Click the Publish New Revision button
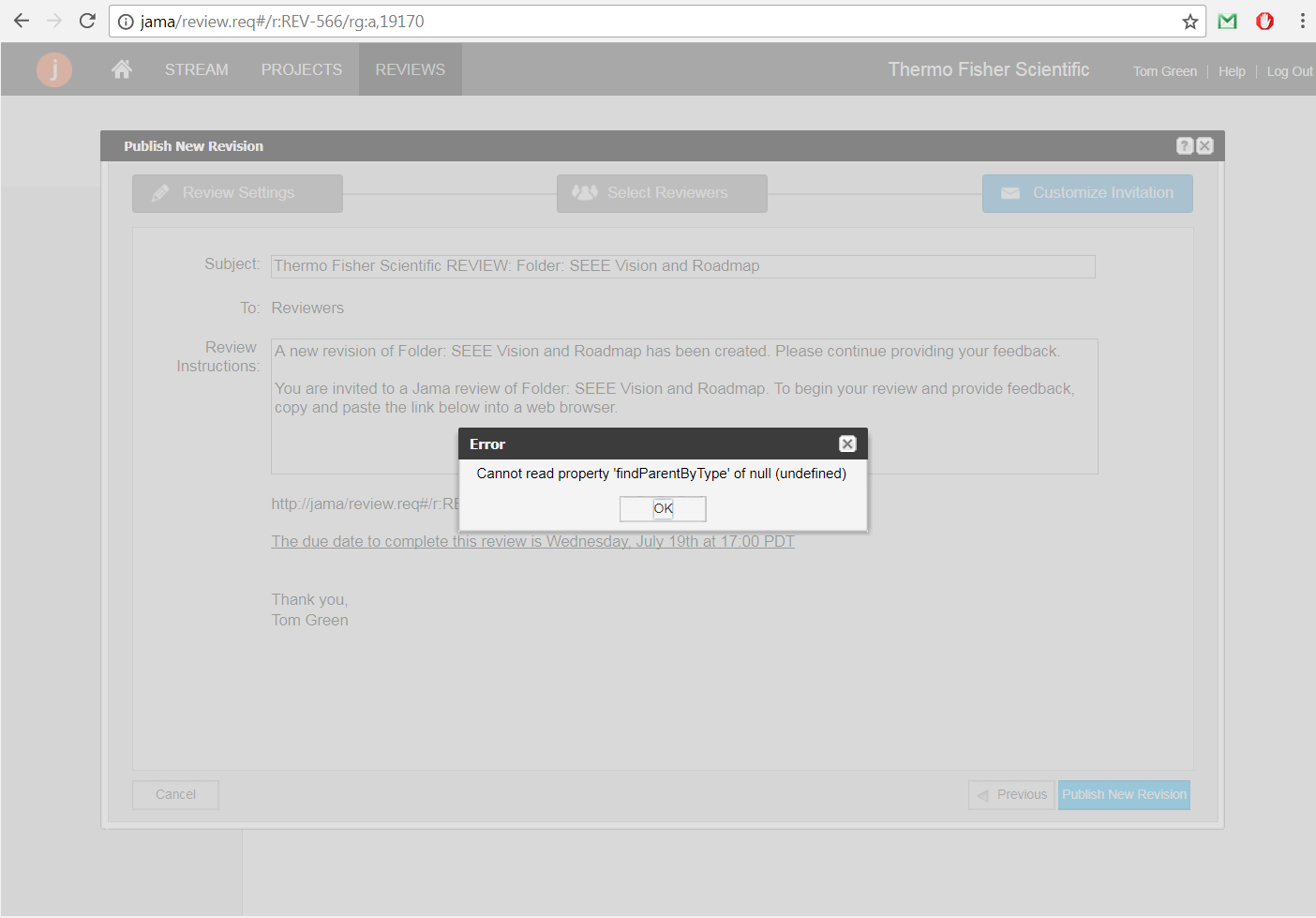 (1124, 794)
